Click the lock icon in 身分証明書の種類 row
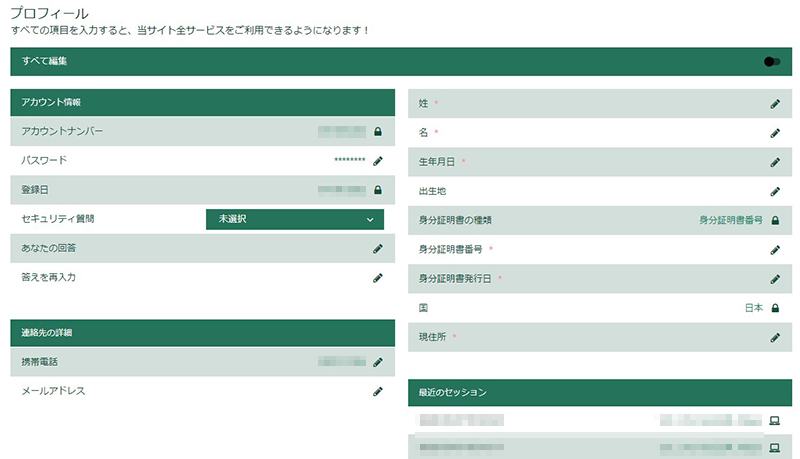The image size is (800, 459). 775,221
